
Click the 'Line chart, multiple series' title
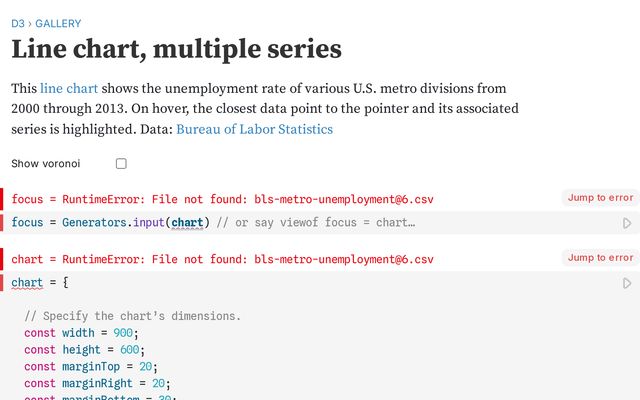(176, 49)
